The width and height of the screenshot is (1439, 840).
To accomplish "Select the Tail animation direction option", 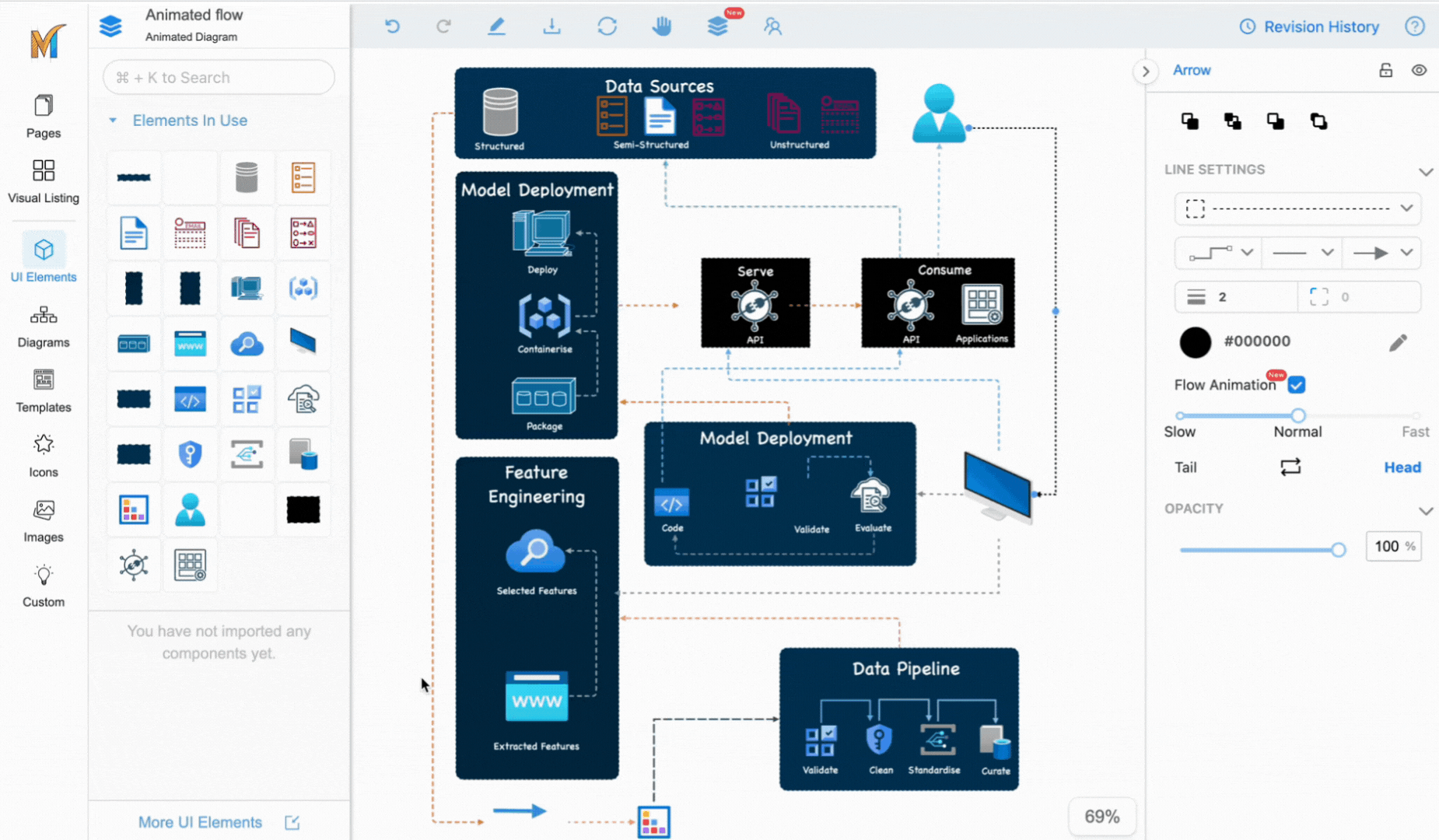I will (1185, 467).
